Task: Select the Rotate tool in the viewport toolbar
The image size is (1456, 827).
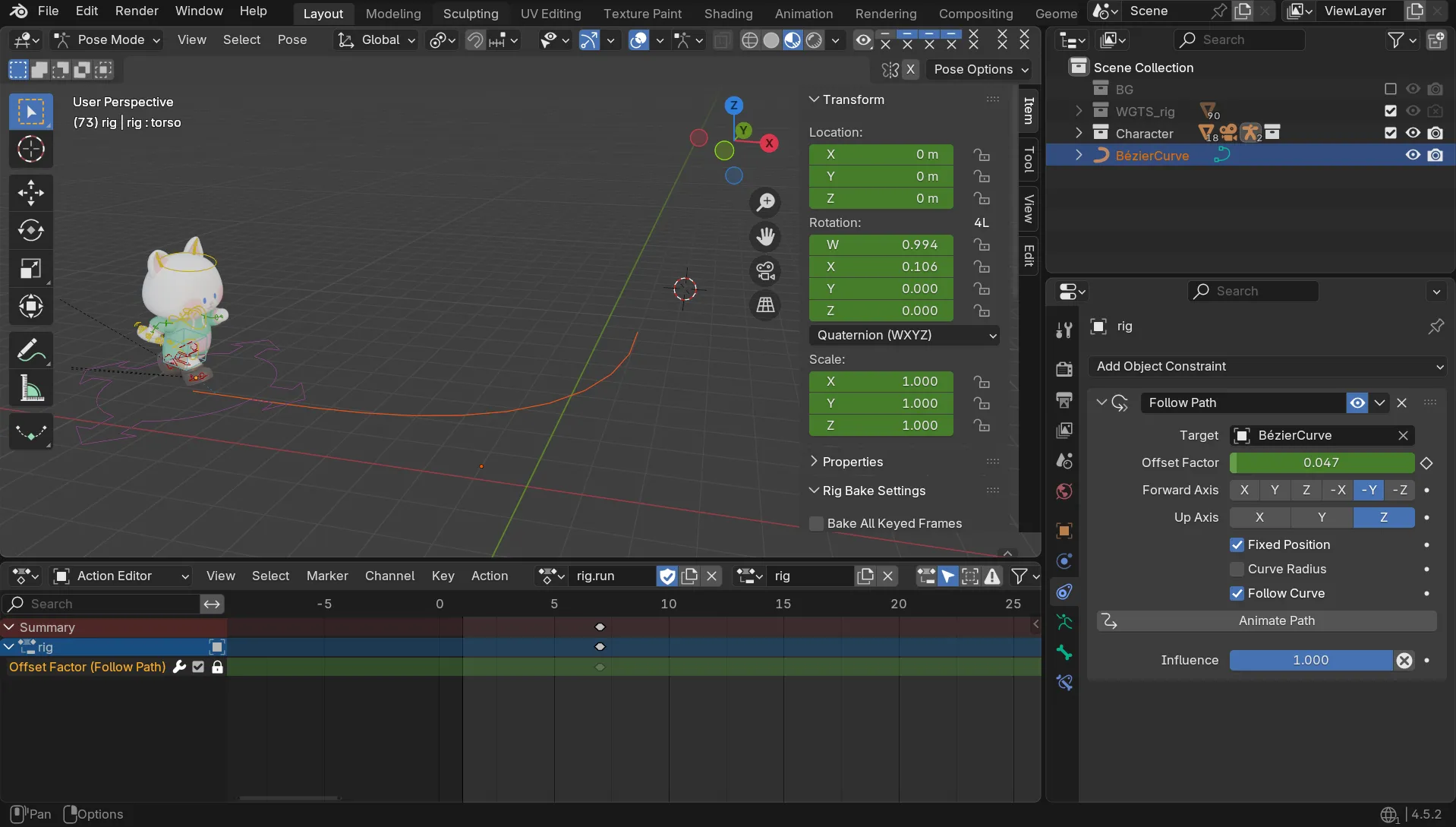Action: coord(30,231)
